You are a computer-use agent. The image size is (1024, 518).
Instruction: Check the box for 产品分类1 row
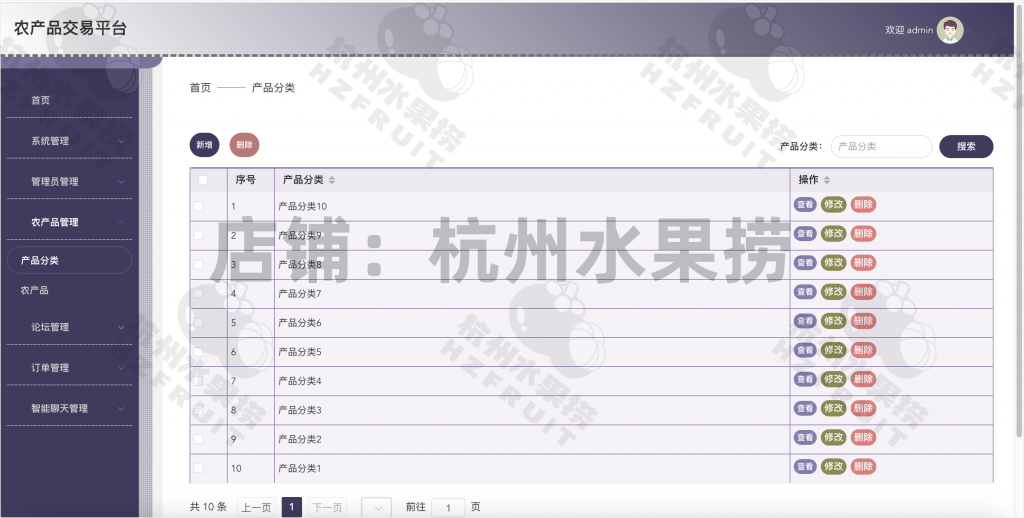[199, 468]
